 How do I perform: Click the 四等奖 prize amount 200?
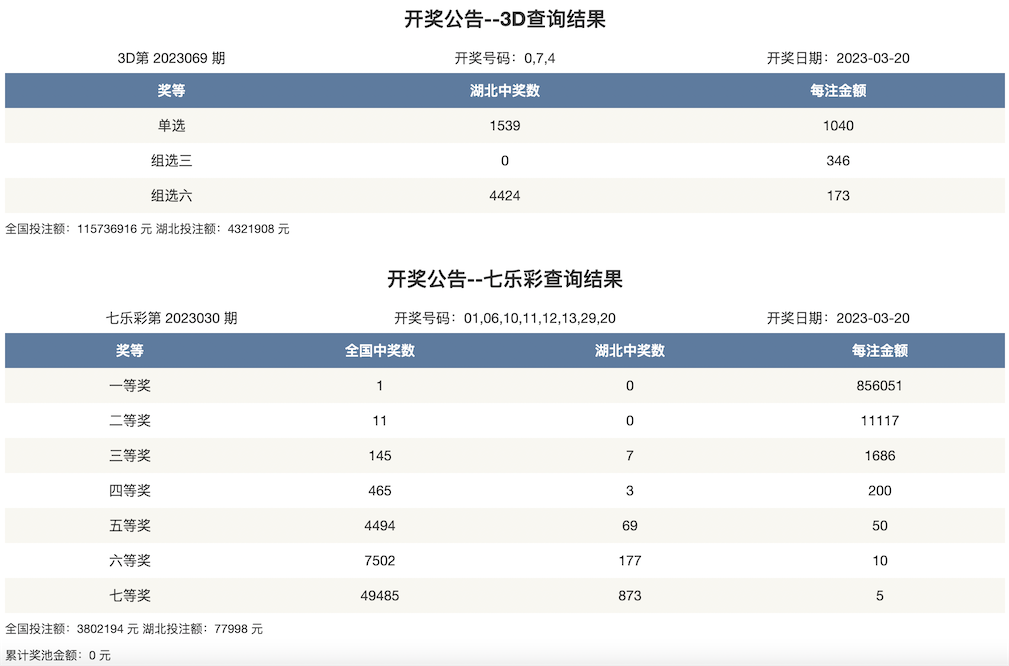pos(880,491)
